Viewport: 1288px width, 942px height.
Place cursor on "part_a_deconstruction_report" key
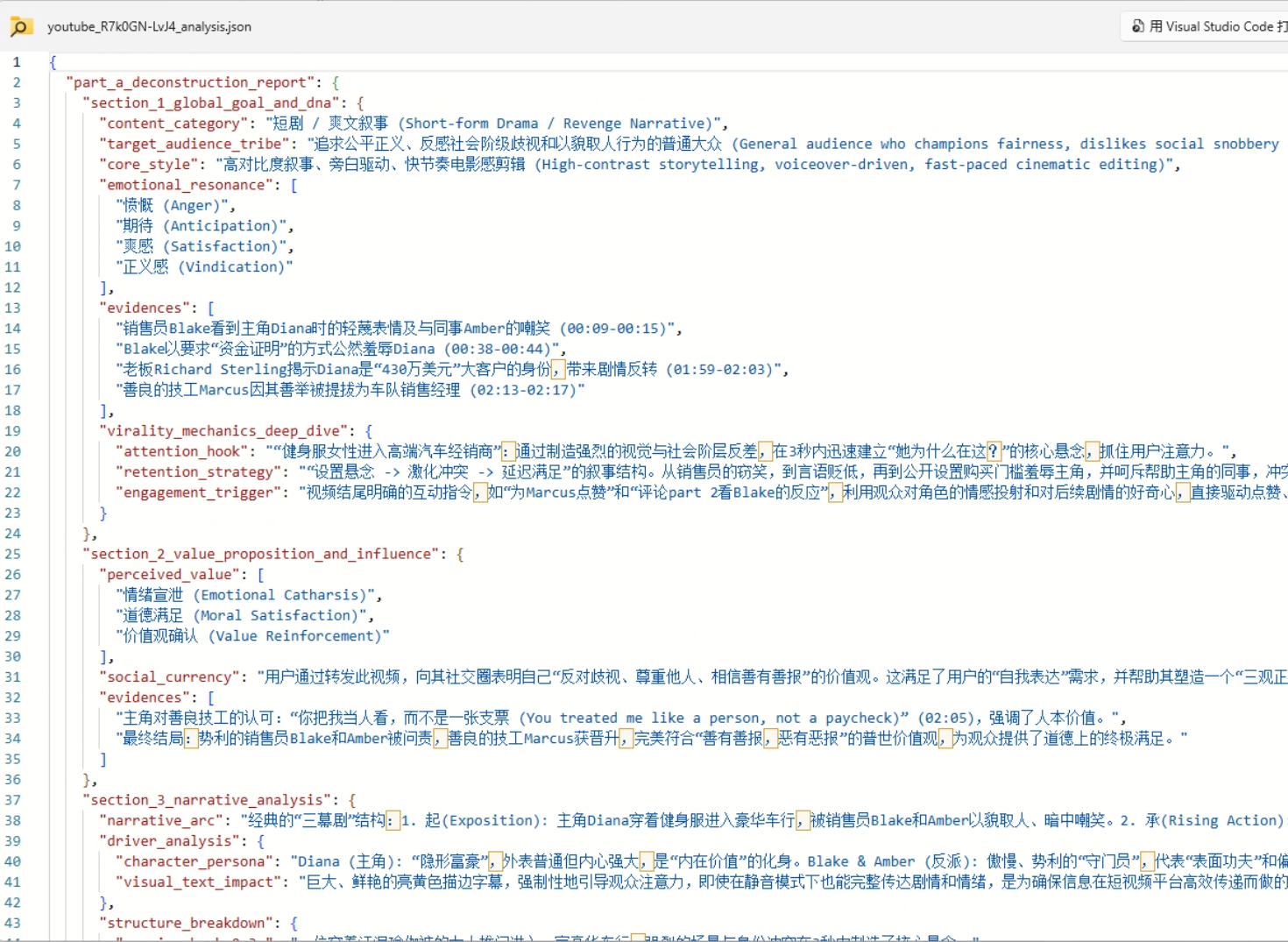[x=190, y=82]
